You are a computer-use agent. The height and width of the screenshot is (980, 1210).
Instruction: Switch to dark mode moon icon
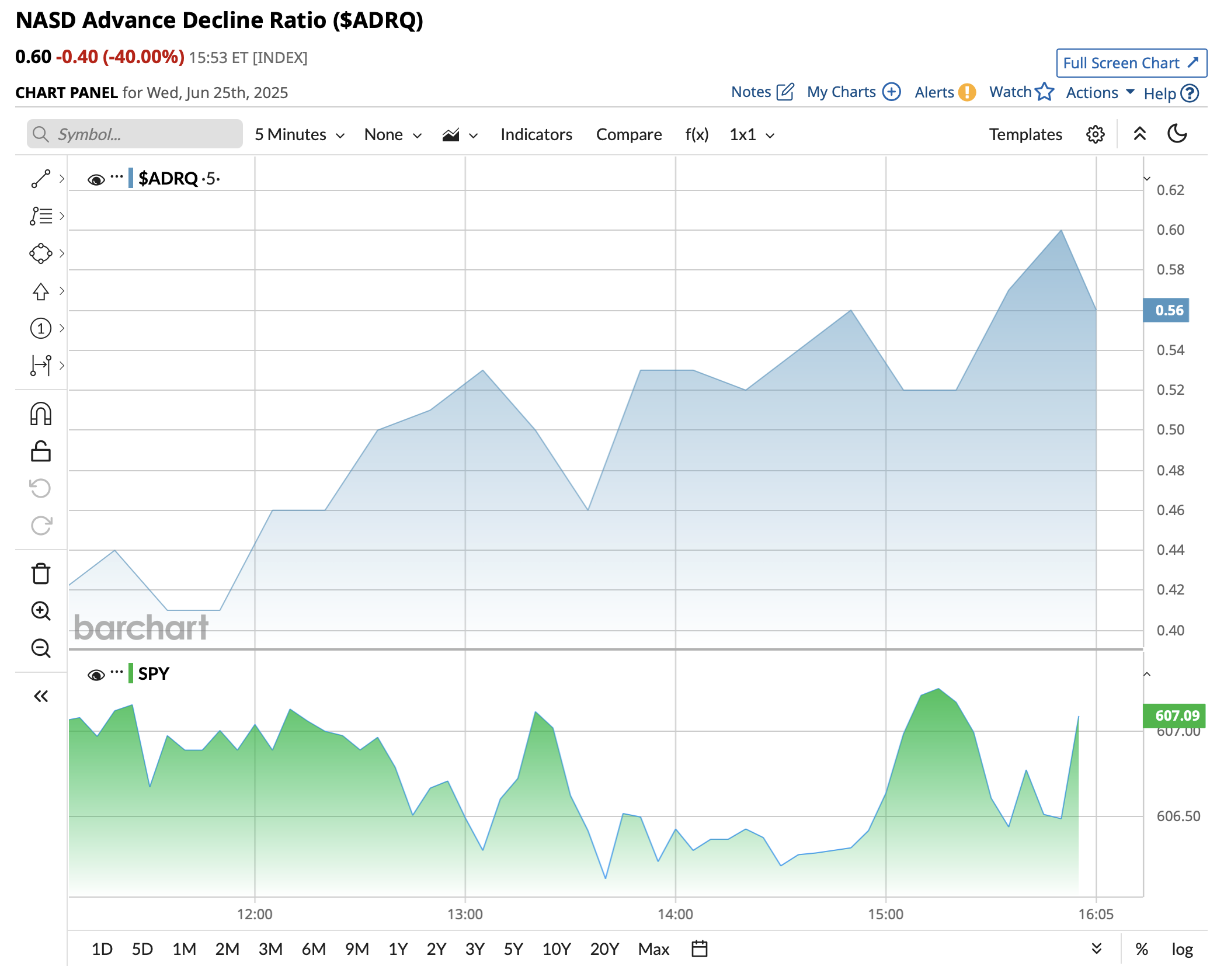point(1177,134)
